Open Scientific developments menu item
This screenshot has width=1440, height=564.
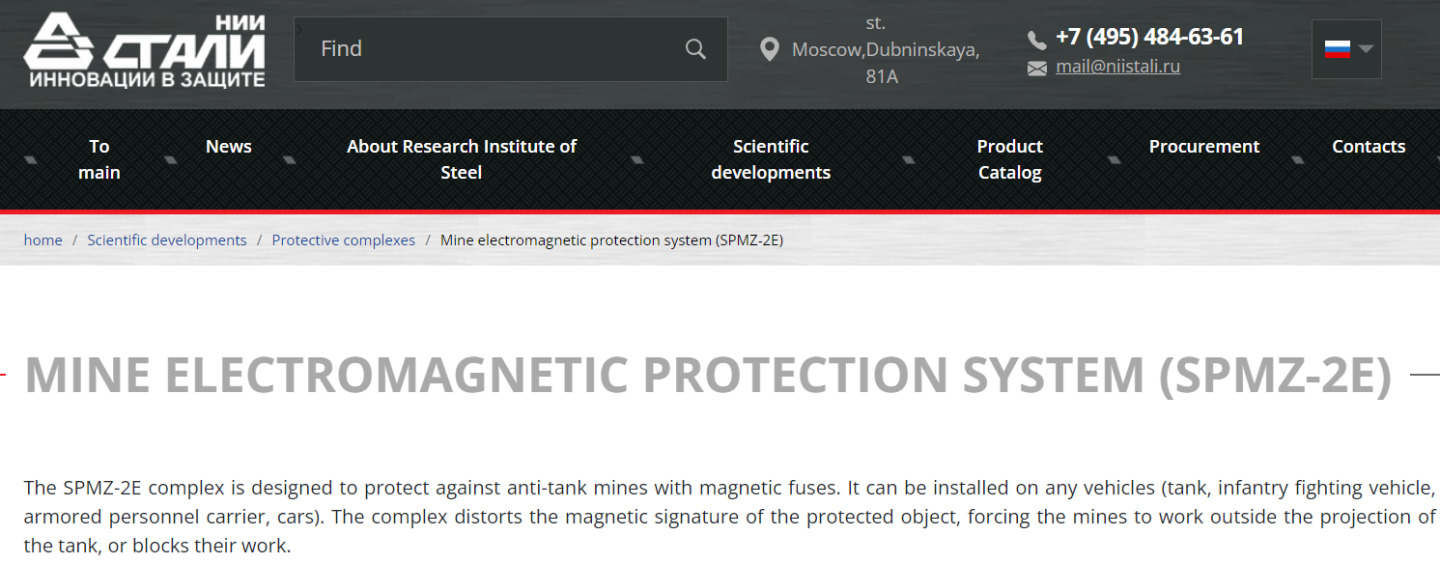770,159
